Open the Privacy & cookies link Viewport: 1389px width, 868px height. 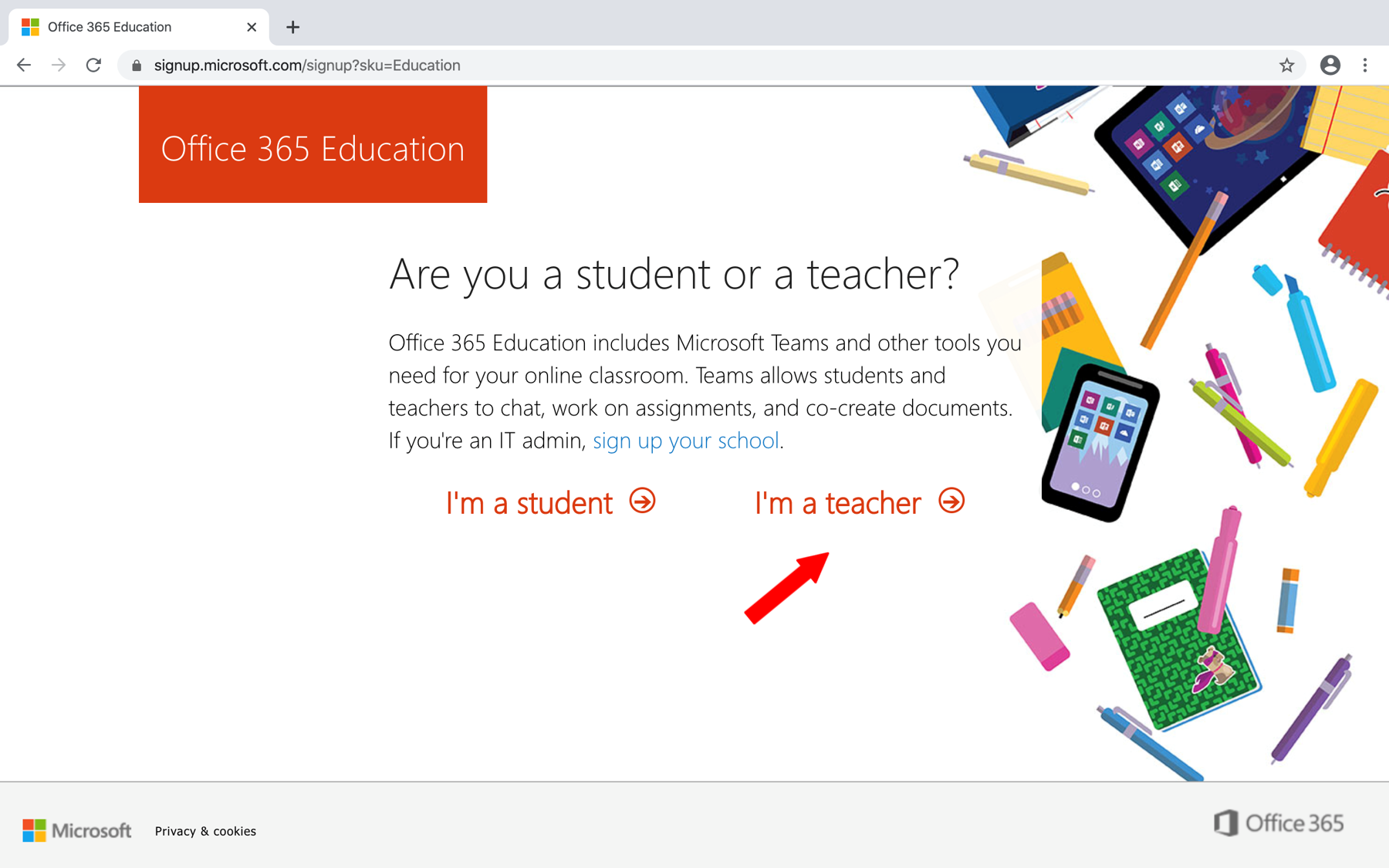coord(205,831)
